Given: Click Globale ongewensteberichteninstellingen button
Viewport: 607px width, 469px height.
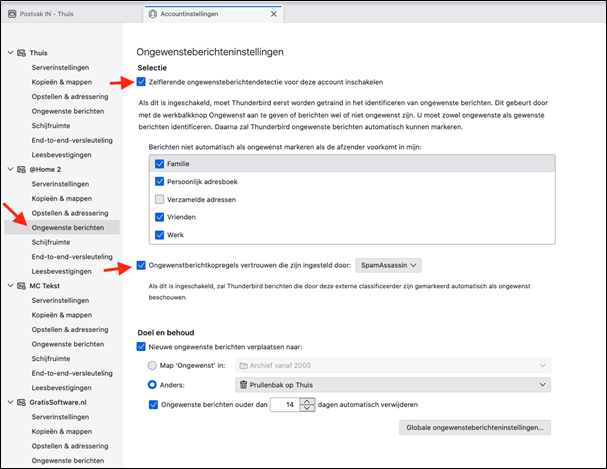Looking at the screenshot, I should (x=474, y=427).
